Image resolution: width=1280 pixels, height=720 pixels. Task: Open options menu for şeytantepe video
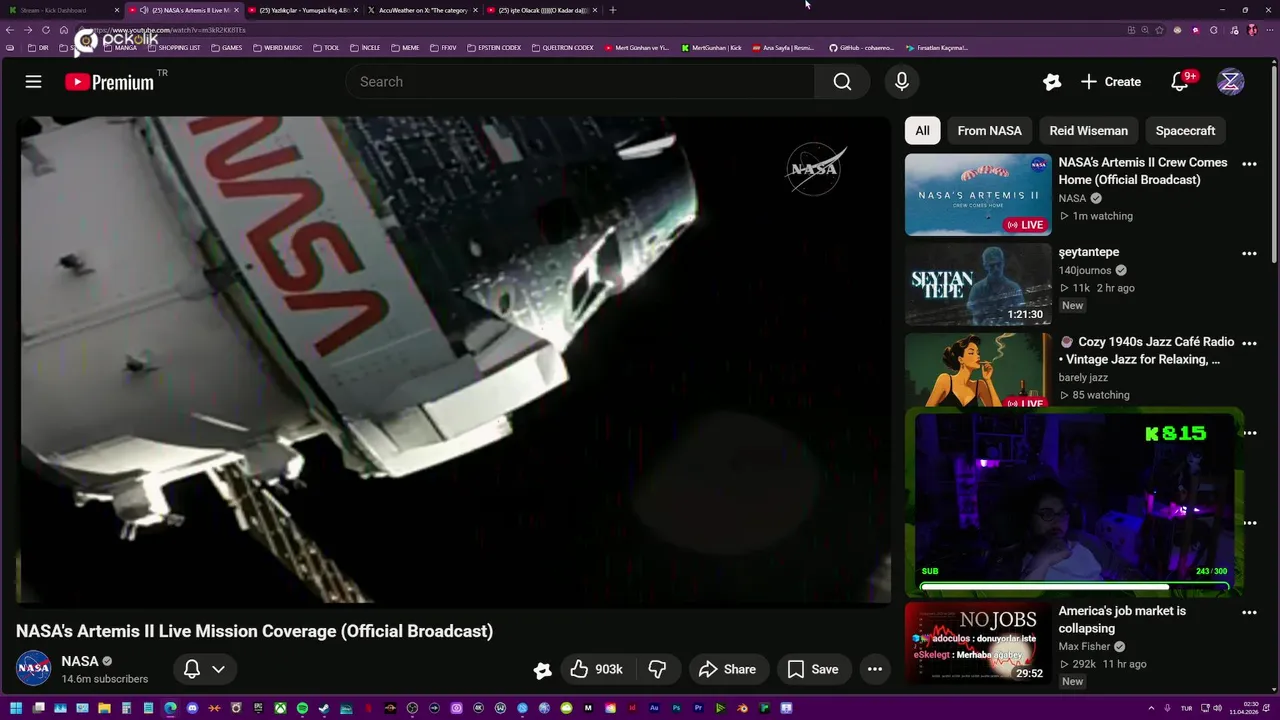pos(1249,254)
